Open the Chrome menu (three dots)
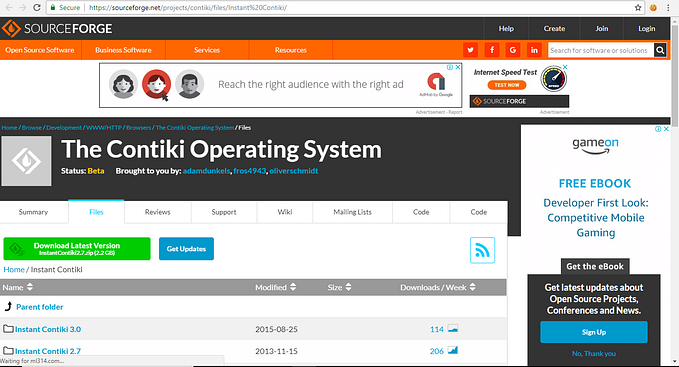The height and width of the screenshot is (367, 679). [x=669, y=7]
